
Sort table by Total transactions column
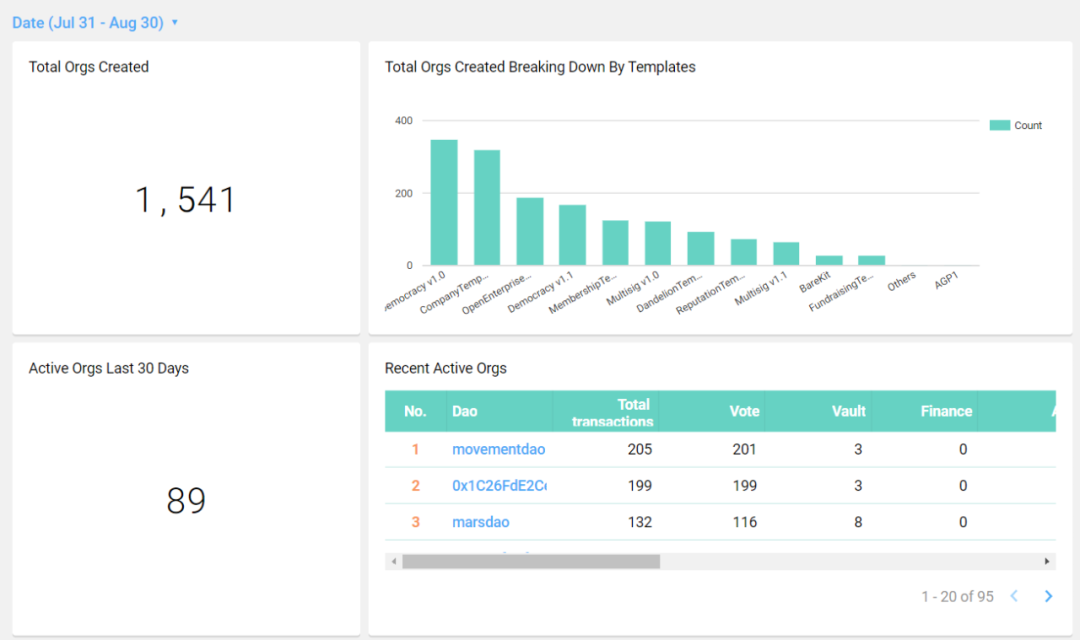612,412
